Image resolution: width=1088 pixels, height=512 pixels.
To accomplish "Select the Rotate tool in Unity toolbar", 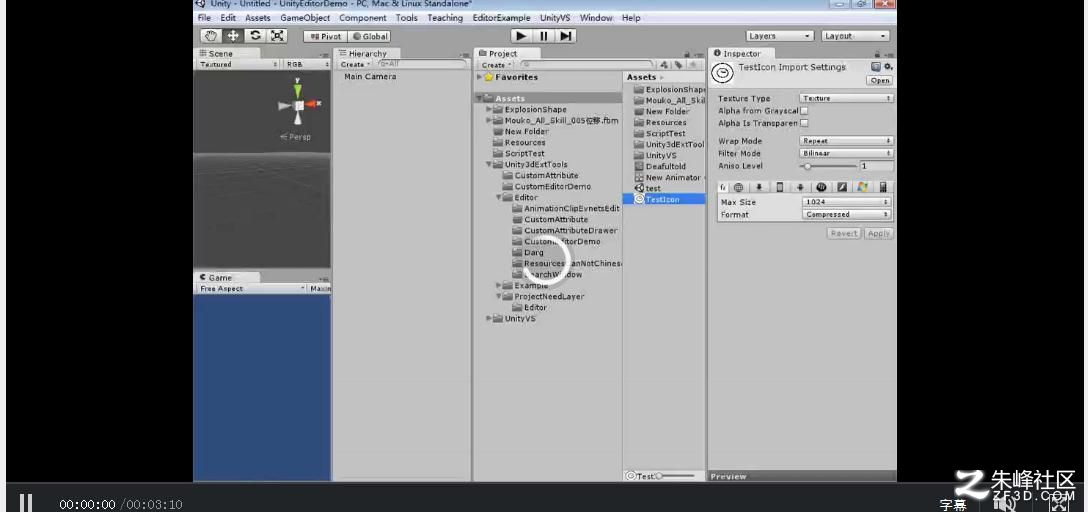I will click(255, 36).
